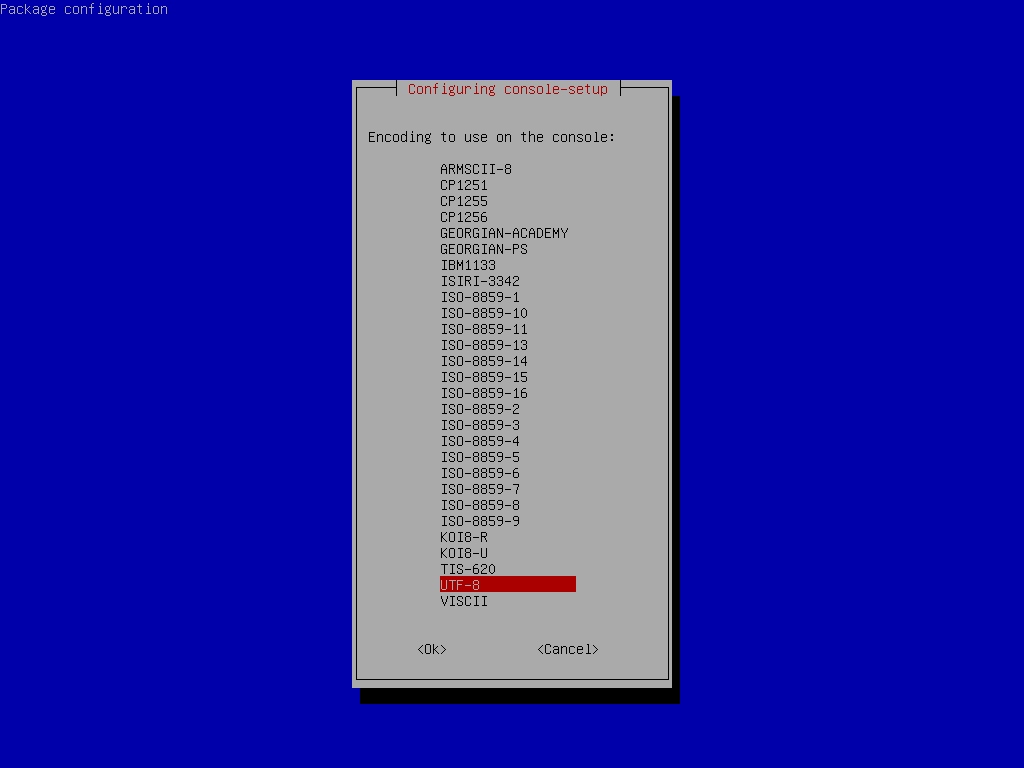
Task: Choose ISO-8859-4 encoding
Action: tap(480, 441)
